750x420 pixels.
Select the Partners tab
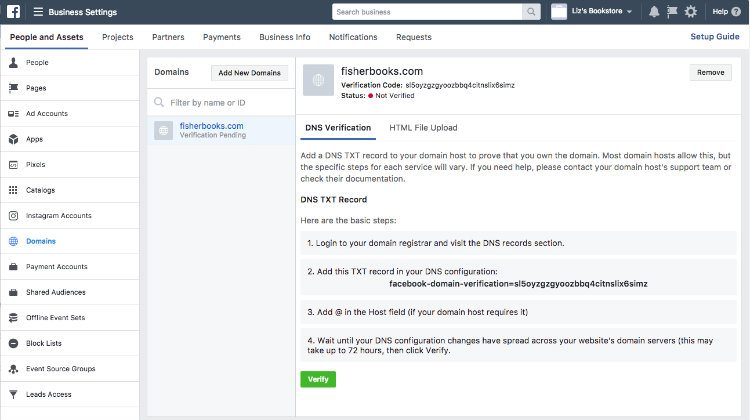pos(168,37)
